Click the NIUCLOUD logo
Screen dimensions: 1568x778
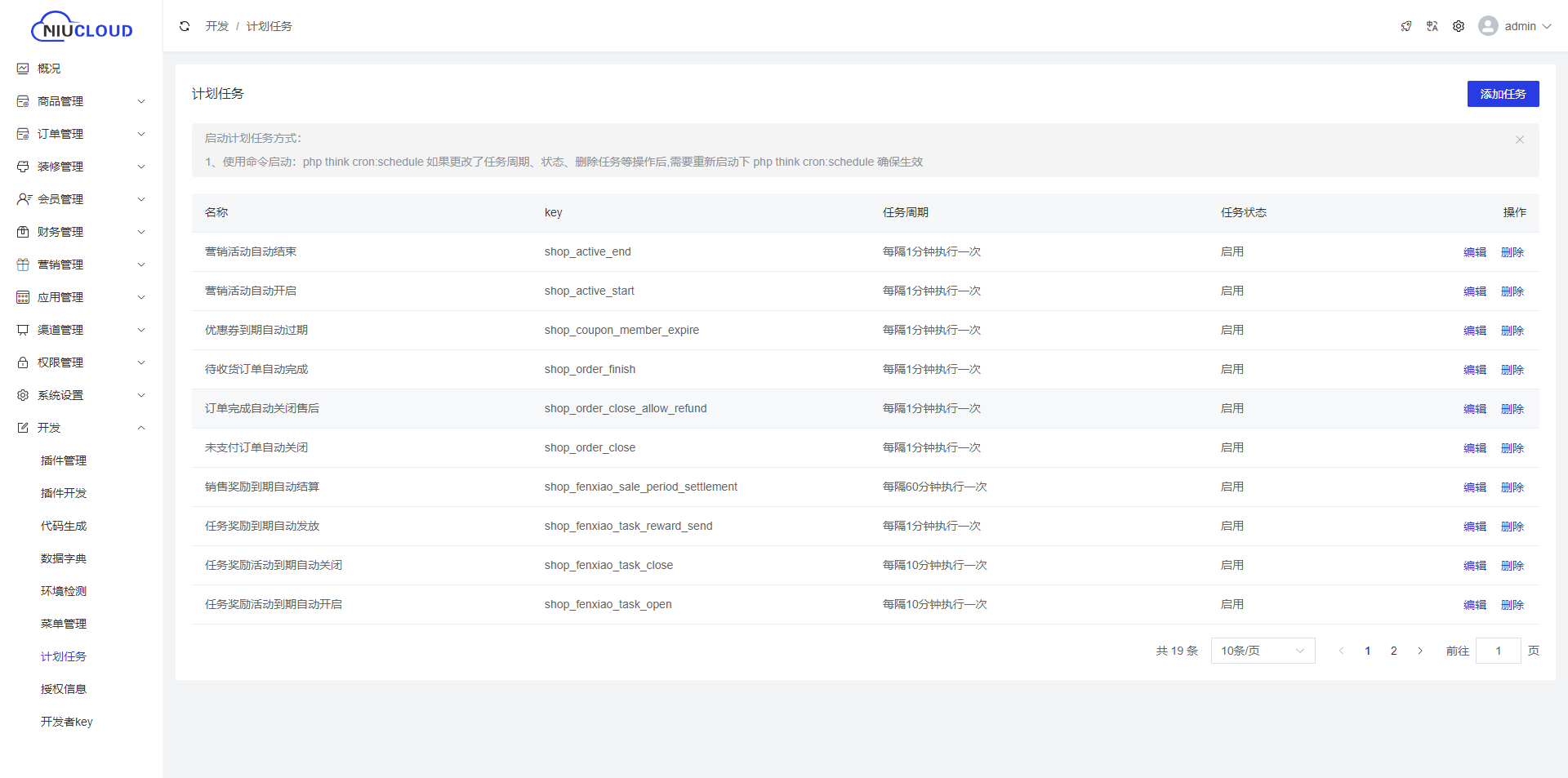click(x=82, y=27)
